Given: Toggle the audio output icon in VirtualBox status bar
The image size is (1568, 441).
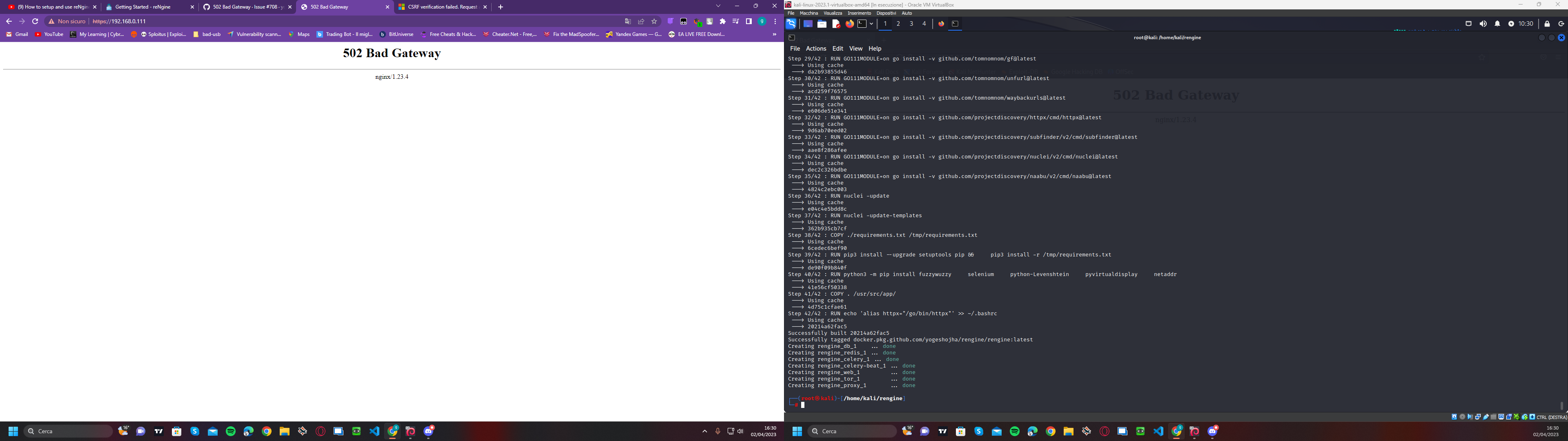Looking at the screenshot, I should 1470,417.
